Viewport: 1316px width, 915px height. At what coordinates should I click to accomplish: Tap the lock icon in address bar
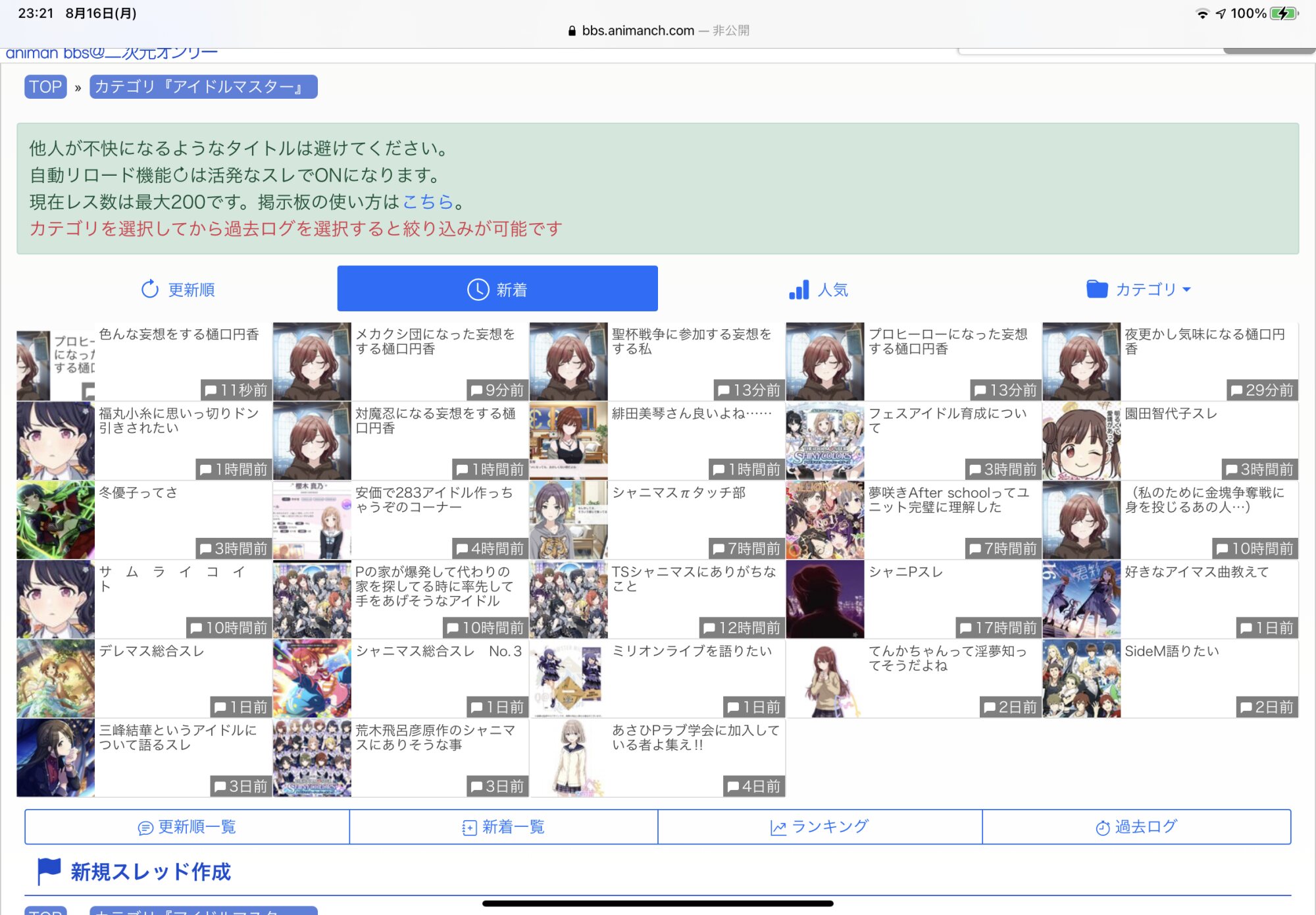click(x=572, y=31)
